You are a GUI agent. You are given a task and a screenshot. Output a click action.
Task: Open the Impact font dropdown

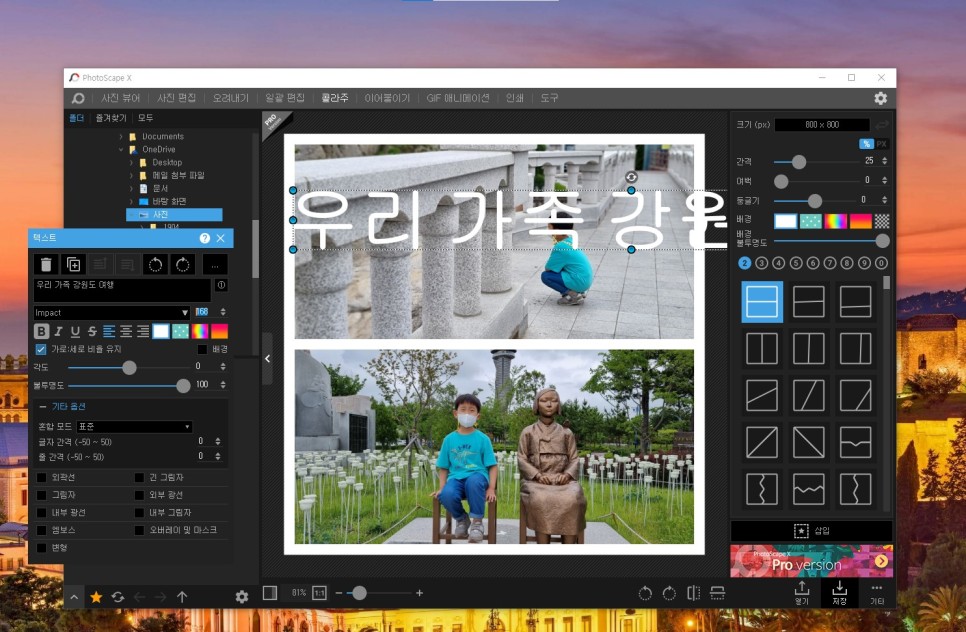112,312
